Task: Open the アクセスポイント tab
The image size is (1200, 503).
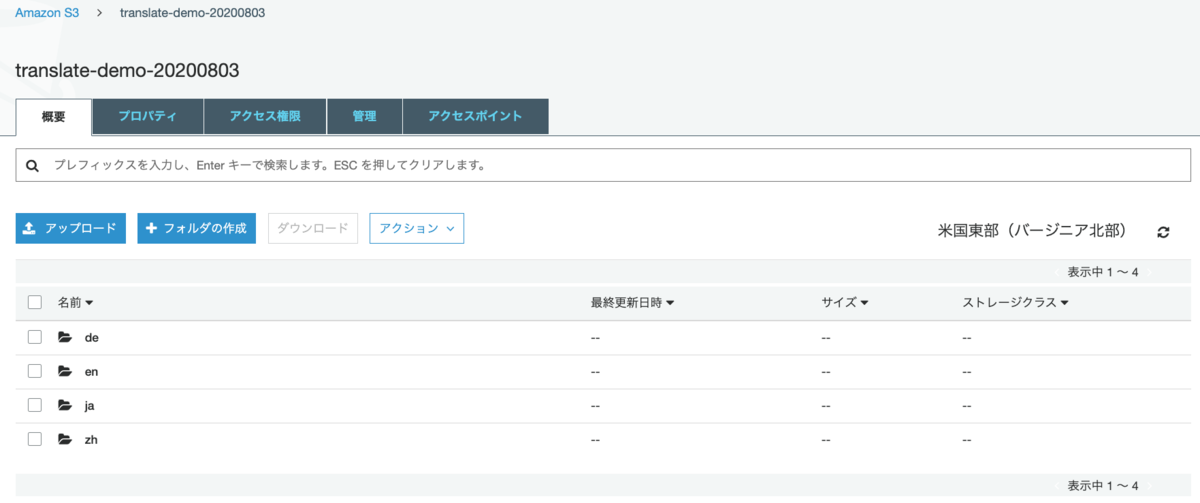Action: pyautogui.click(x=475, y=117)
